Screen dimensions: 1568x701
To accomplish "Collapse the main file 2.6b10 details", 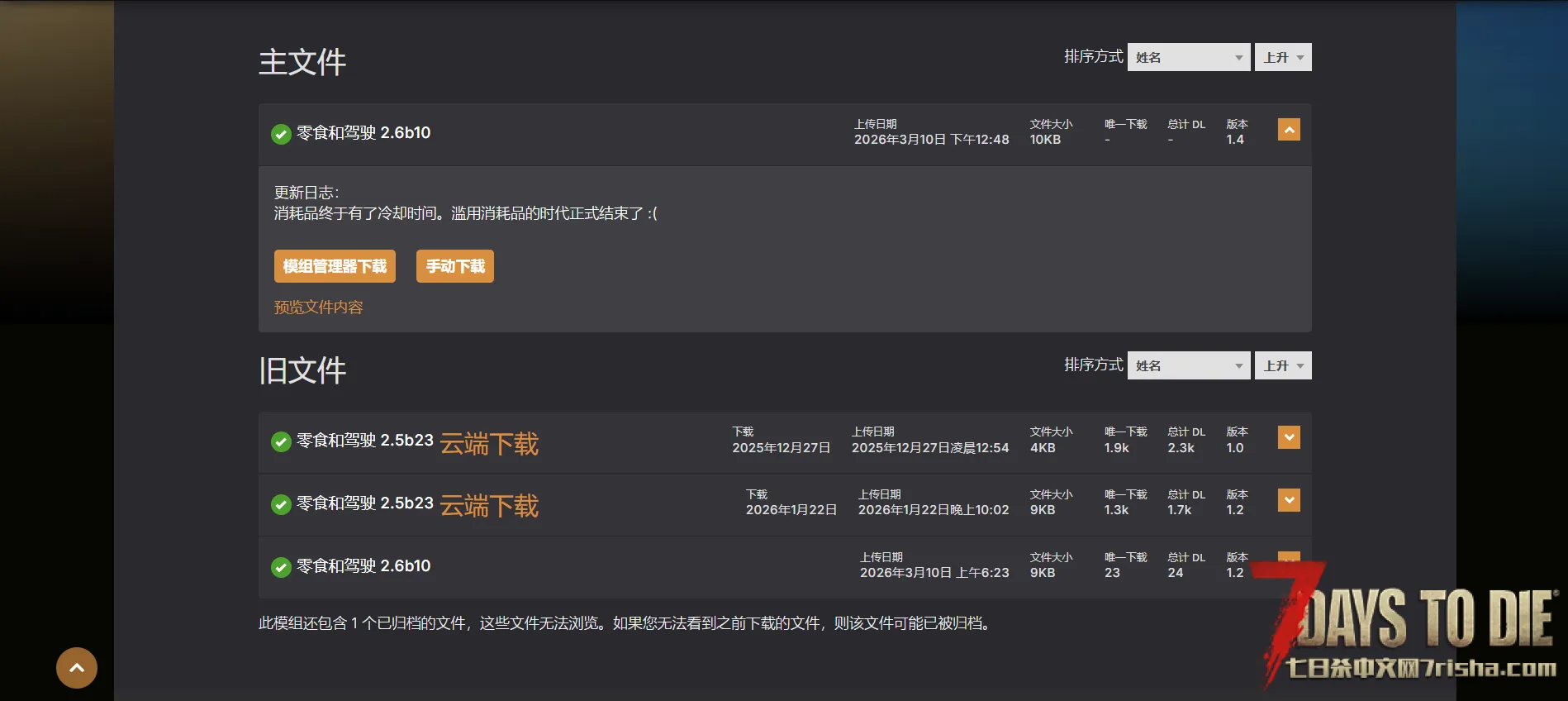I will (1289, 130).
